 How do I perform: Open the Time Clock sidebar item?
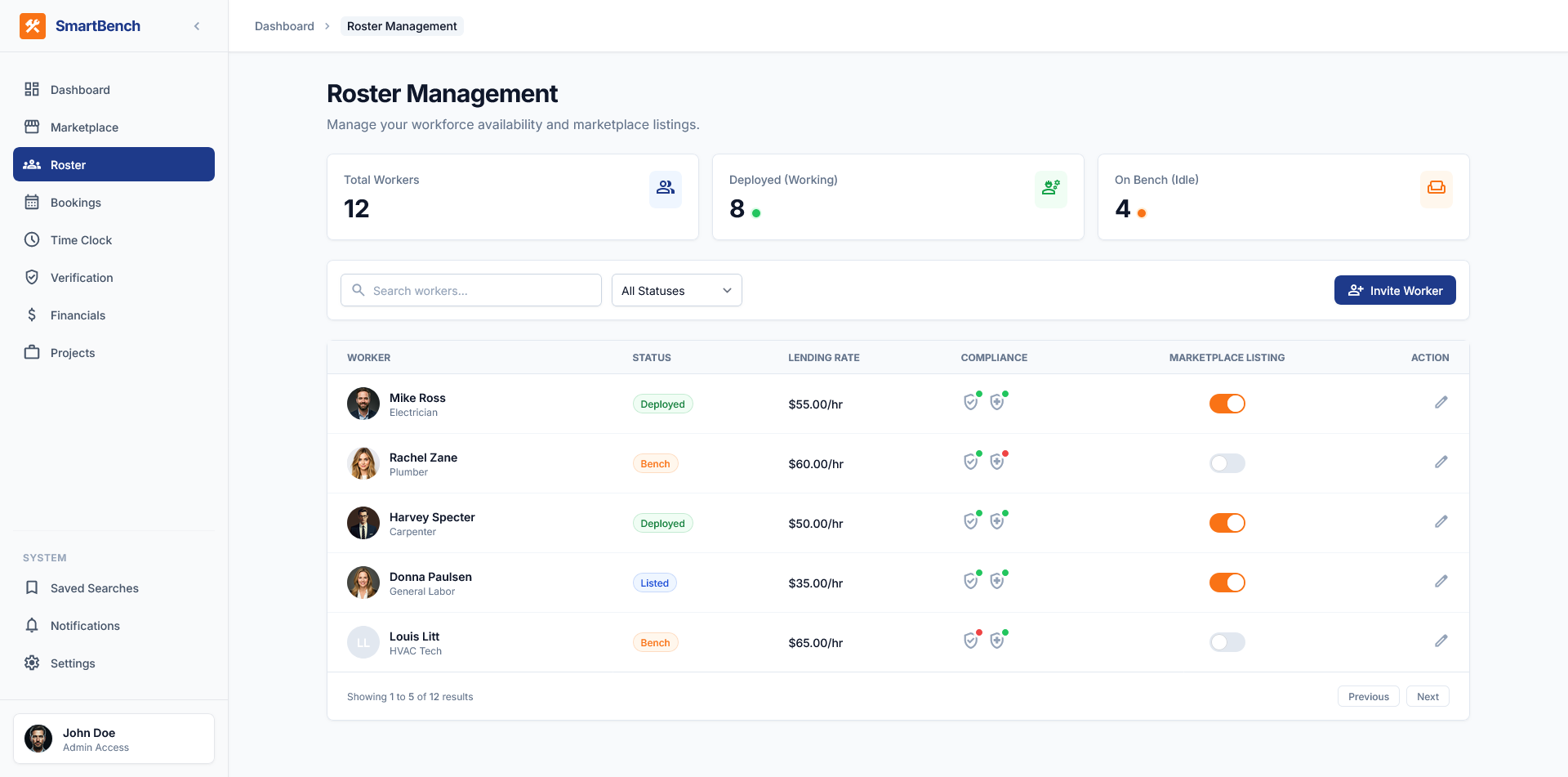click(x=81, y=240)
